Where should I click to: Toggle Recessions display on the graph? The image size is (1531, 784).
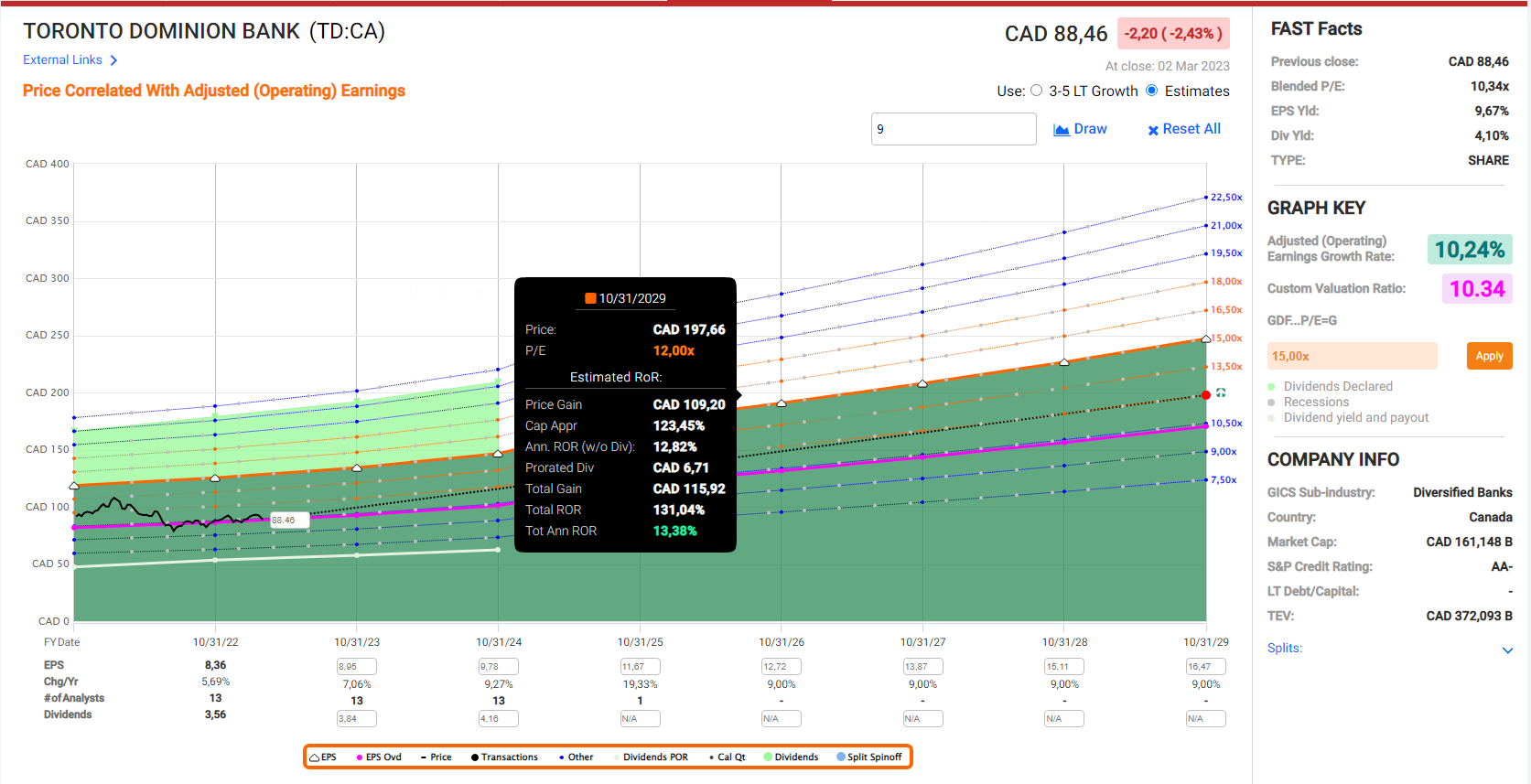coord(1271,403)
